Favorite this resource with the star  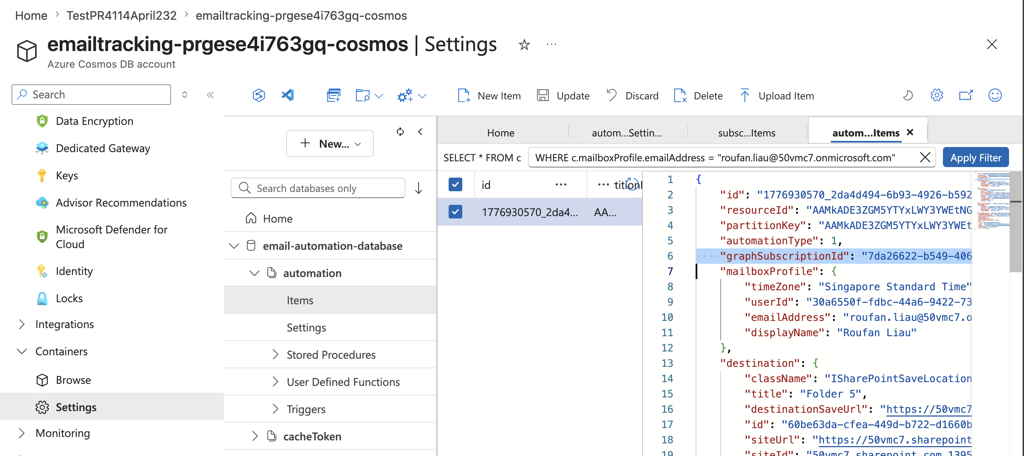pyautogui.click(x=524, y=44)
